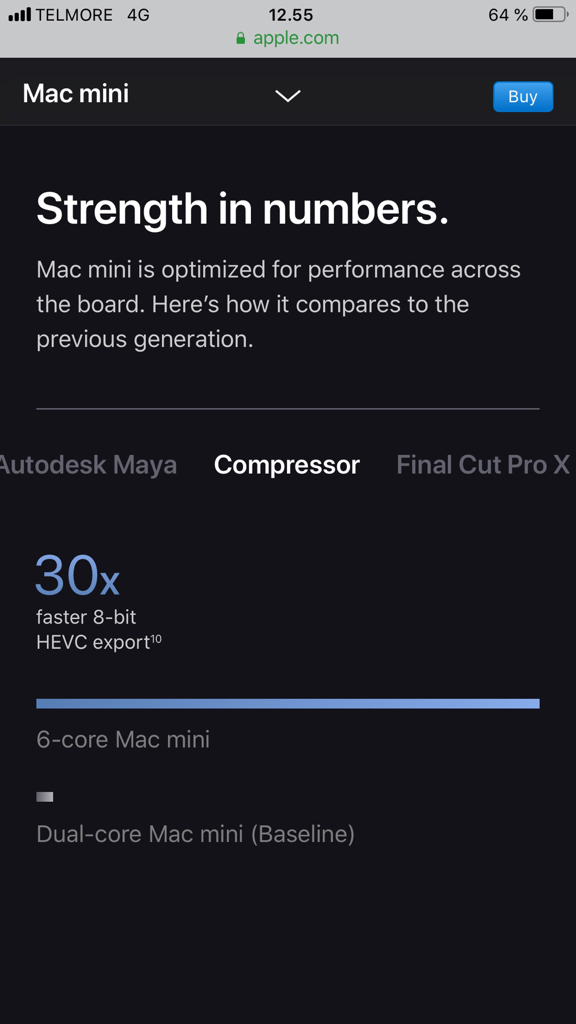Tap the Strength in numbers heading

click(242, 208)
